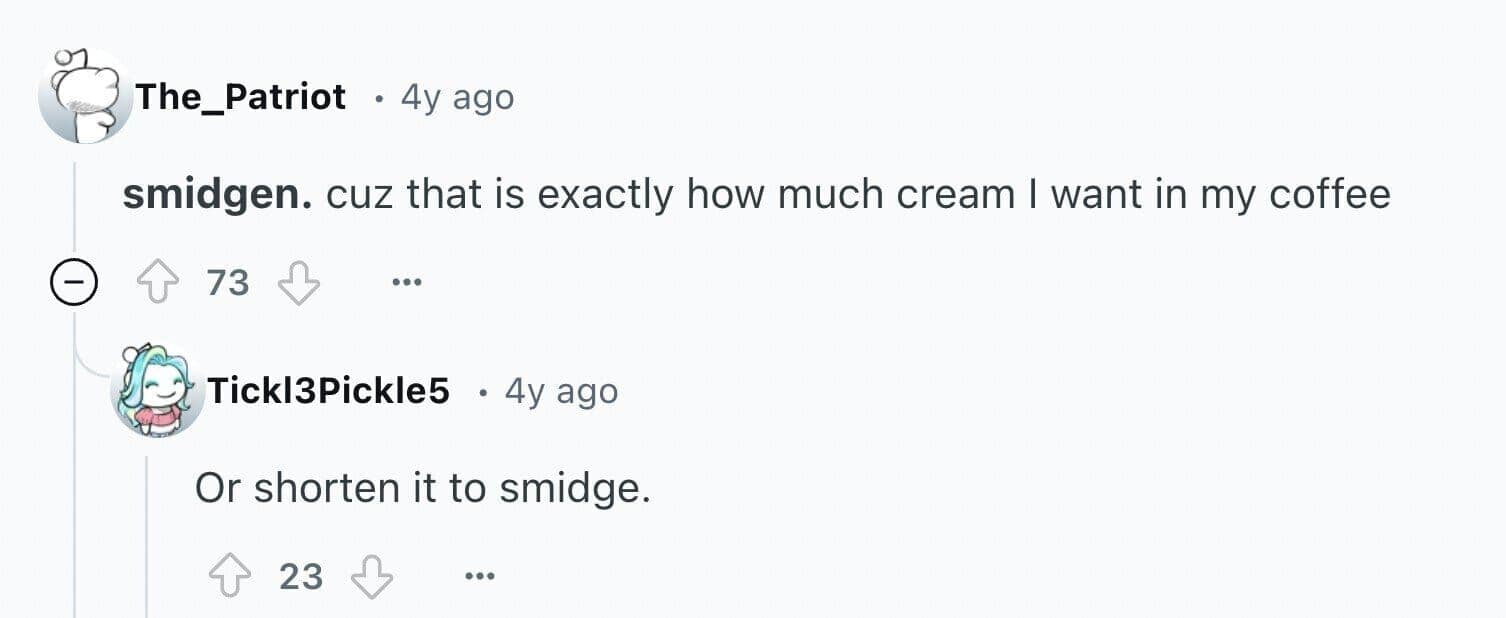Click The_Patriot's Snoo avatar
This screenshot has width=1506, height=618.
tap(85, 97)
